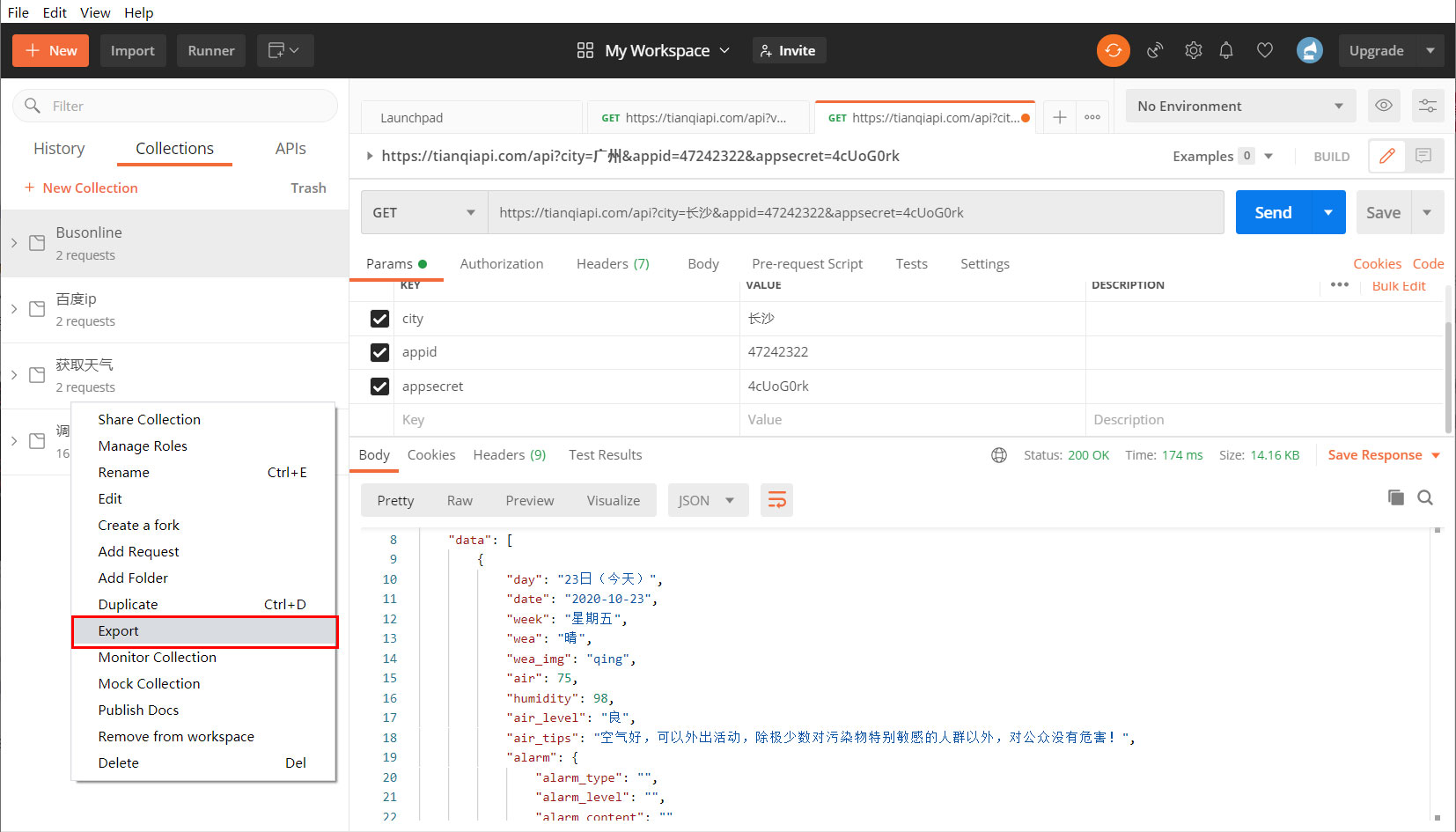The height and width of the screenshot is (832, 1456).
Task: Copy response with the copy icon
Action: click(1395, 497)
